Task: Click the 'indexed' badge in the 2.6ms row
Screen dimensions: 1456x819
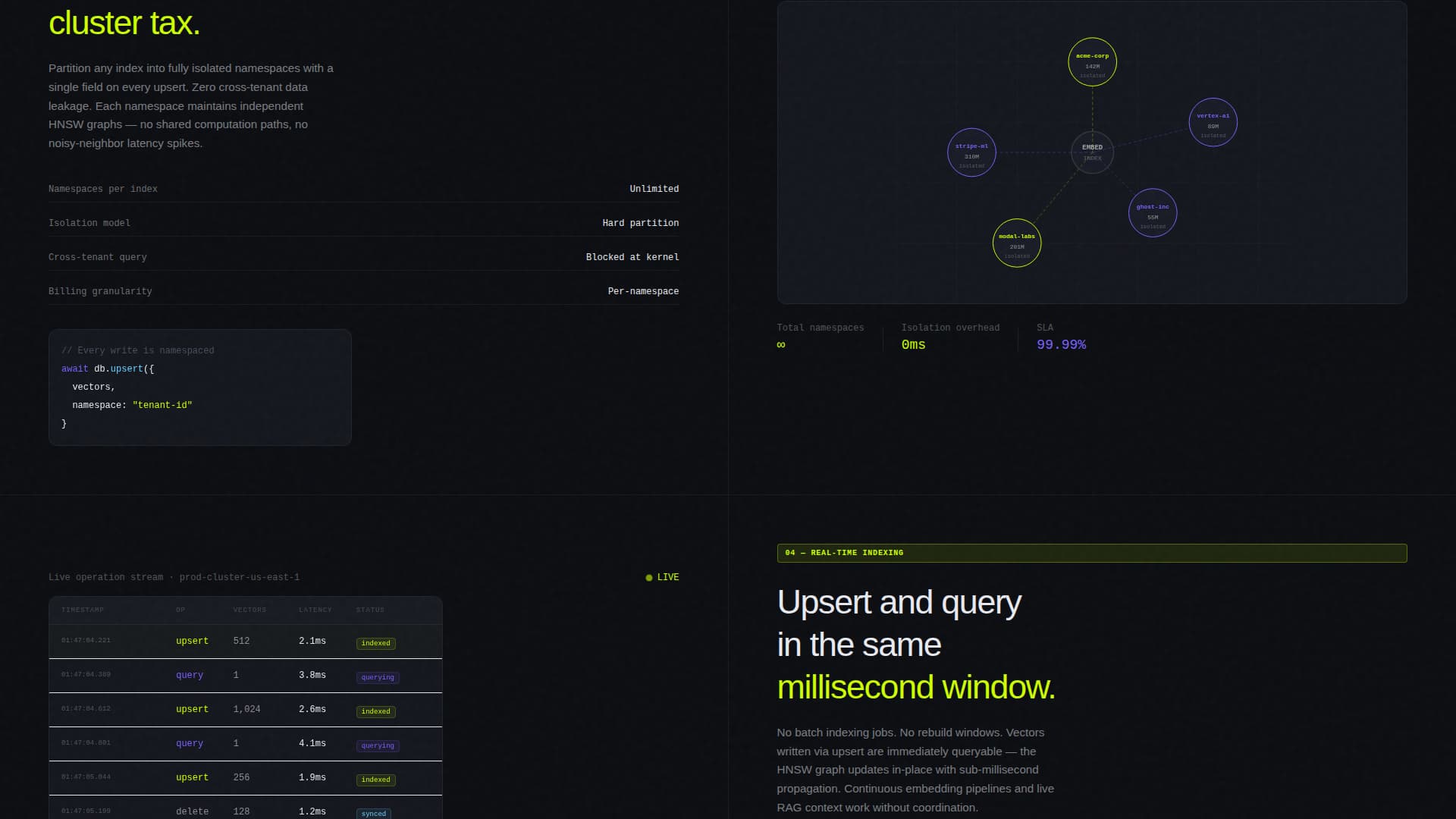Action: tap(376, 711)
